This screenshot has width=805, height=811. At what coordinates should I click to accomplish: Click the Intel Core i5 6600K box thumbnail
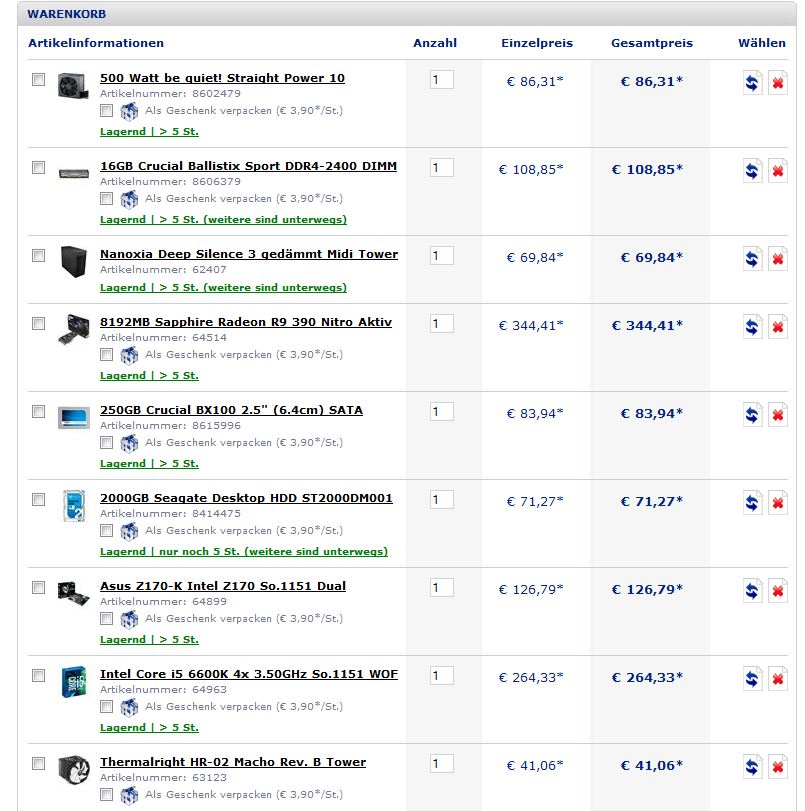(73, 680)
